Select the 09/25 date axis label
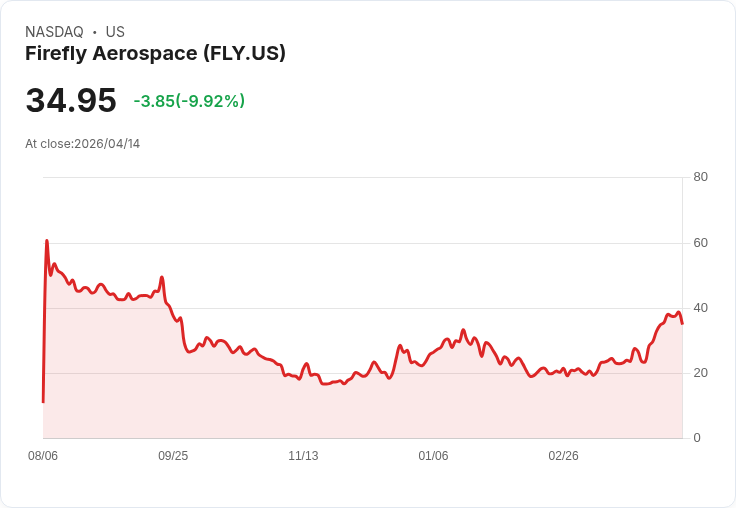736x508 pixels. tap(173, 456)
